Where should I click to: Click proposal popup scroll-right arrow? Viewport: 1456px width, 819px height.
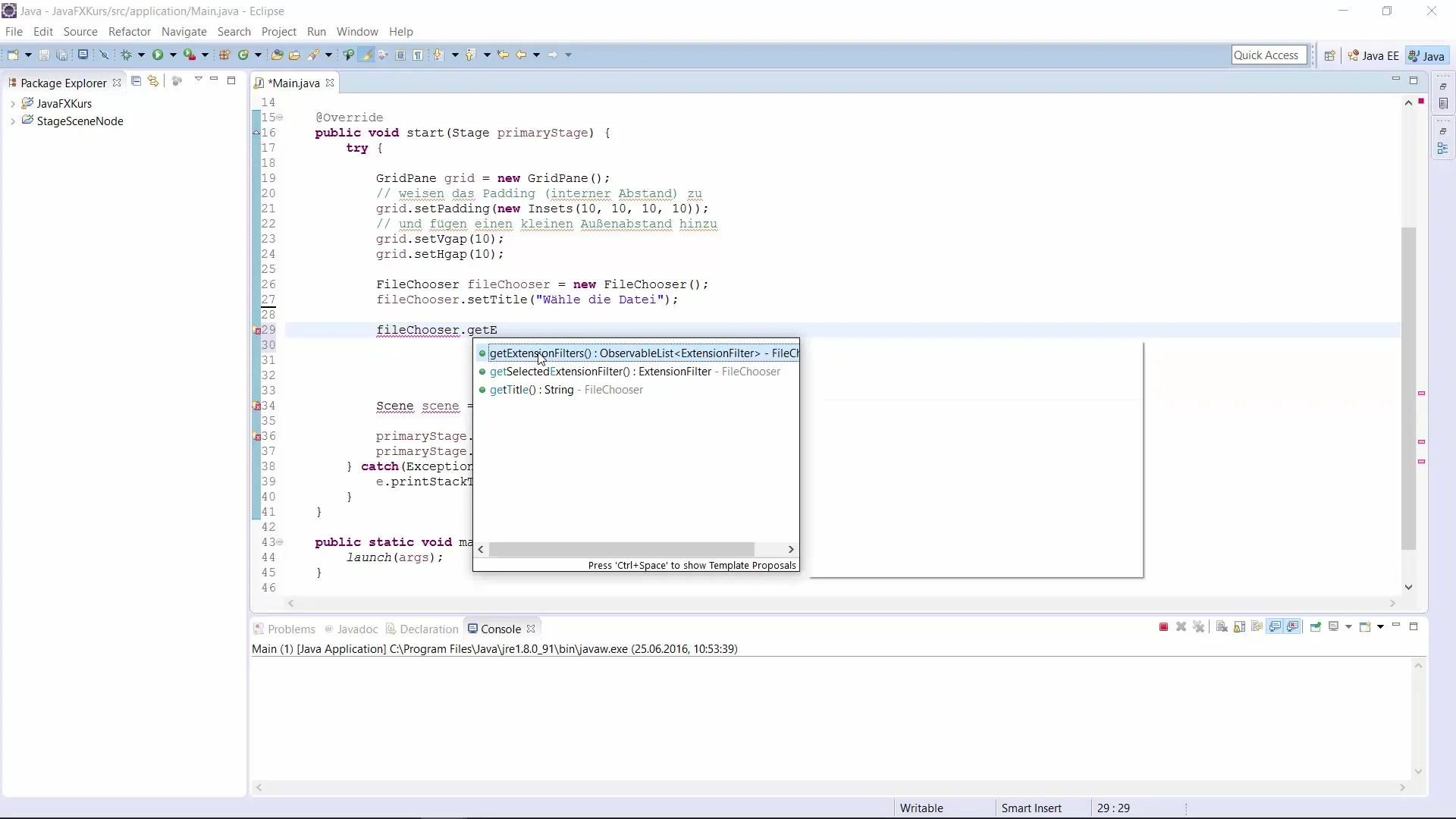[791, 549]
